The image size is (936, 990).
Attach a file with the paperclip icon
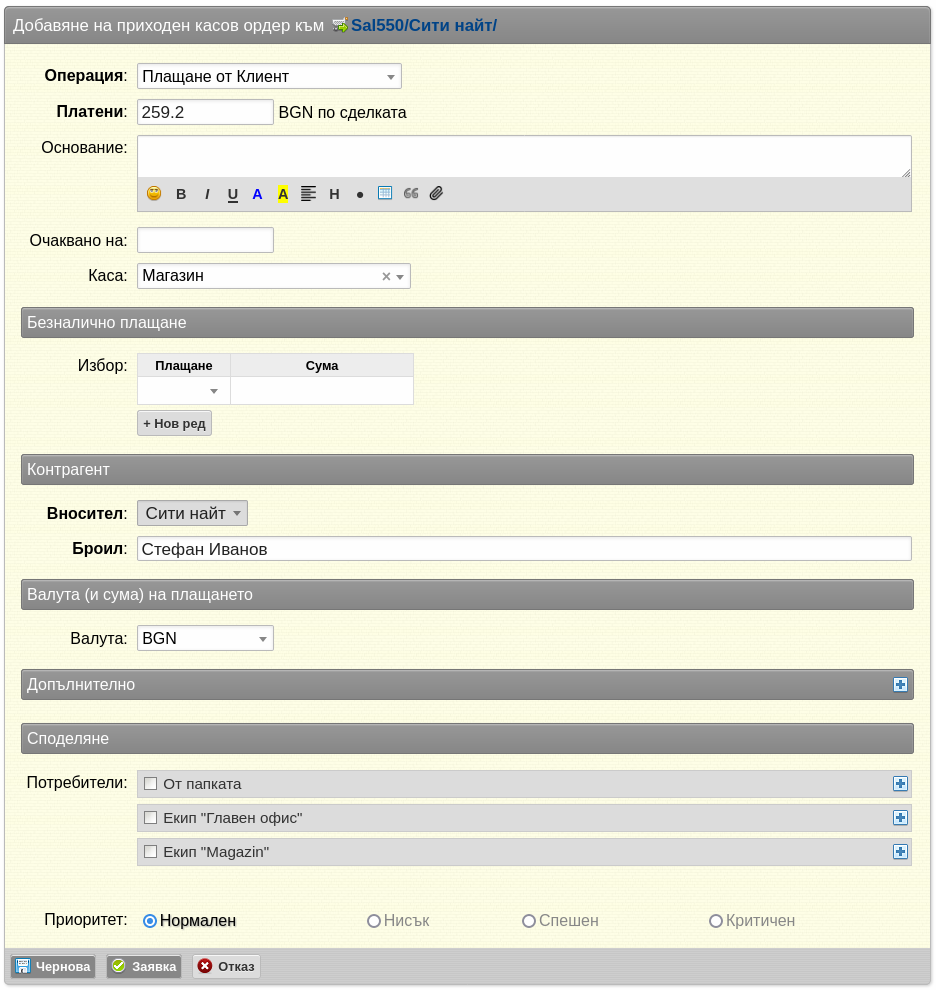436,193
